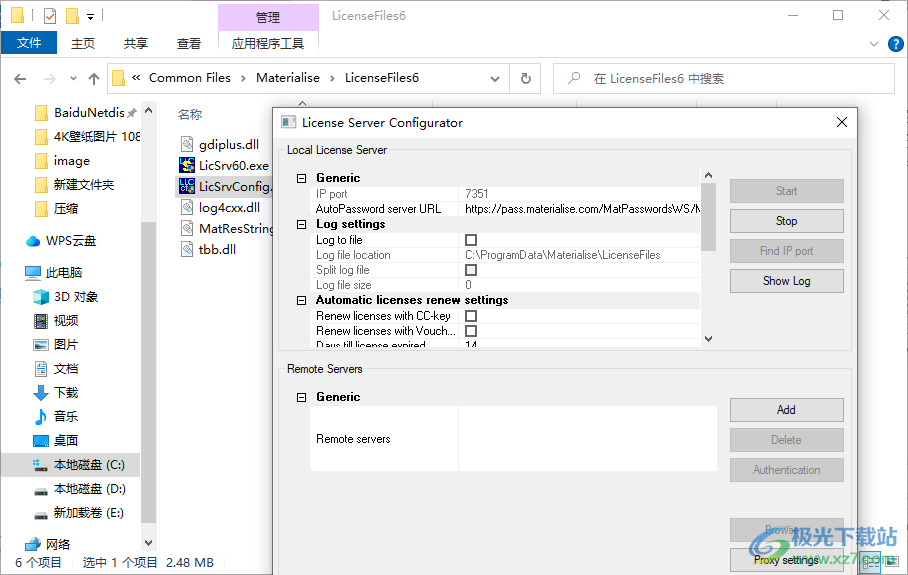This screenshot has height=575, width=908.
Task: Open Proxy settings
Action: 786,560
